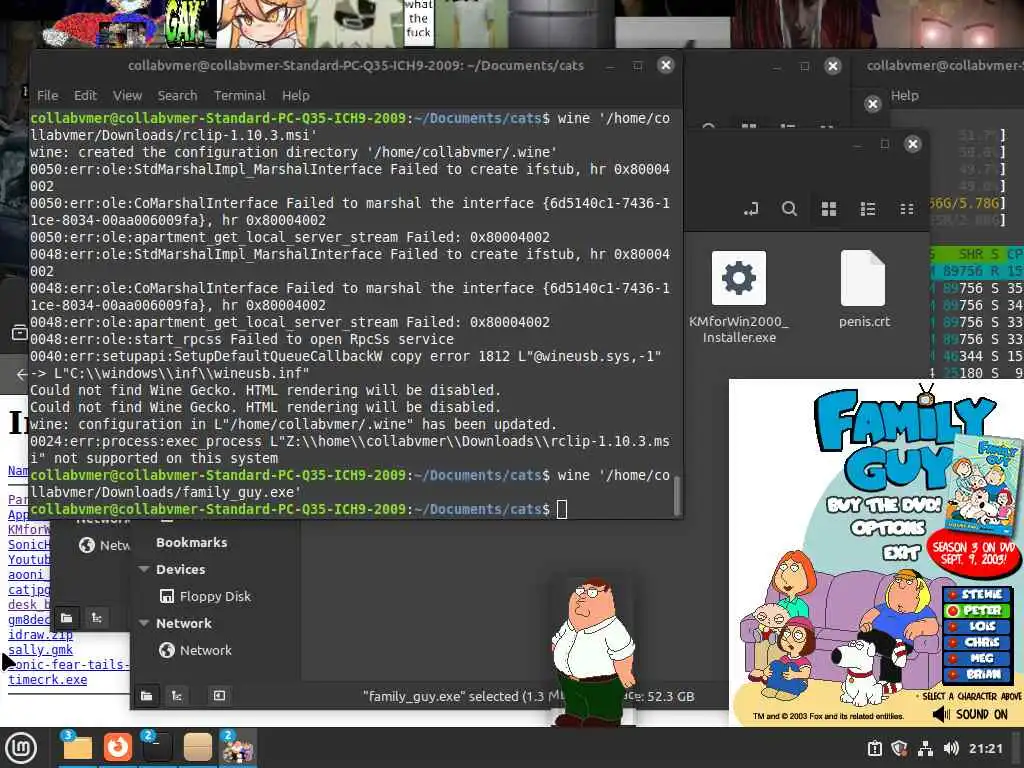This screenshot has height=768, width=1024.
Task: Switch file manager to compact view
Action: 906,209
